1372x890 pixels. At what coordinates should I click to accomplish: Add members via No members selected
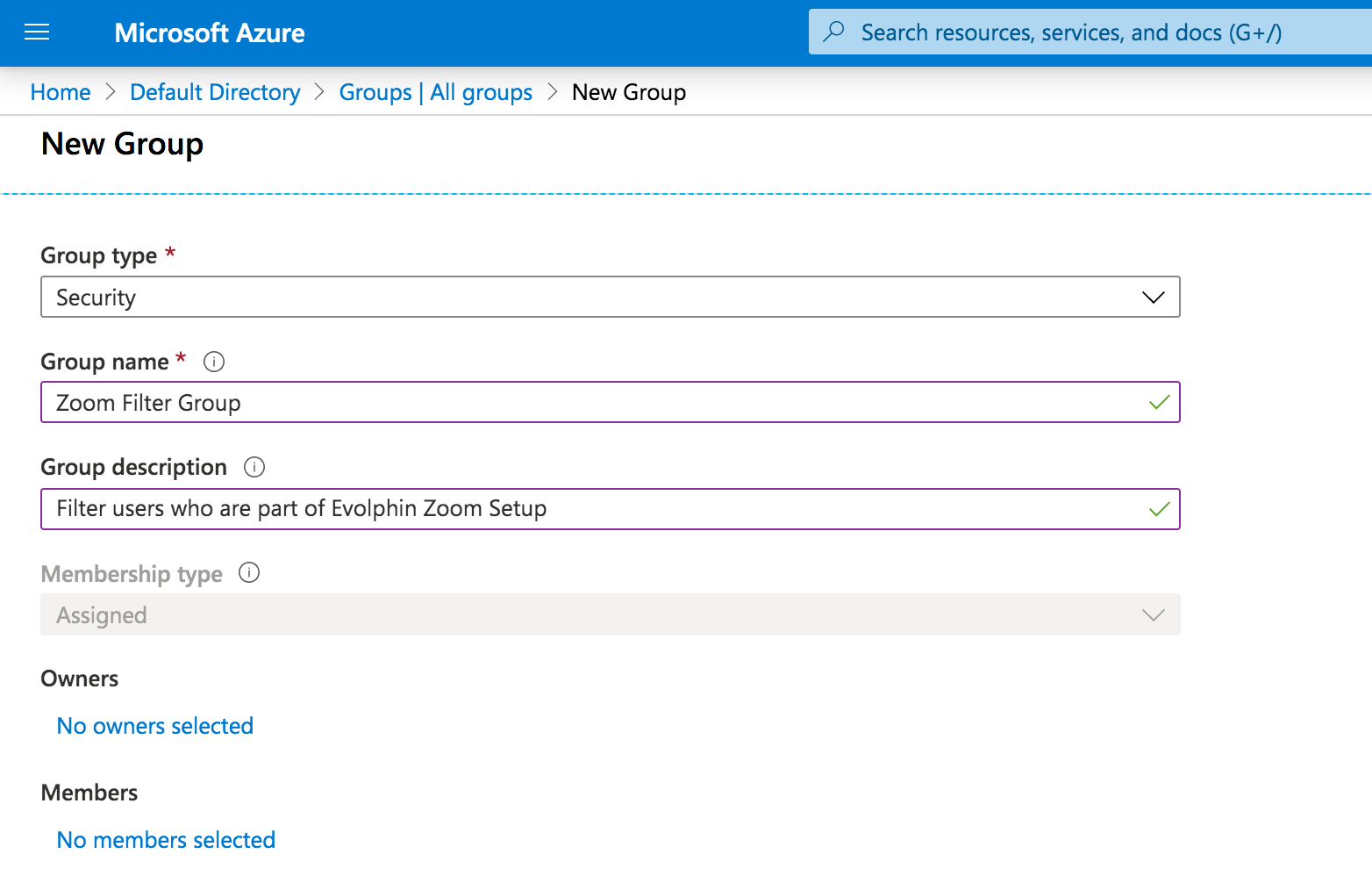167,840
